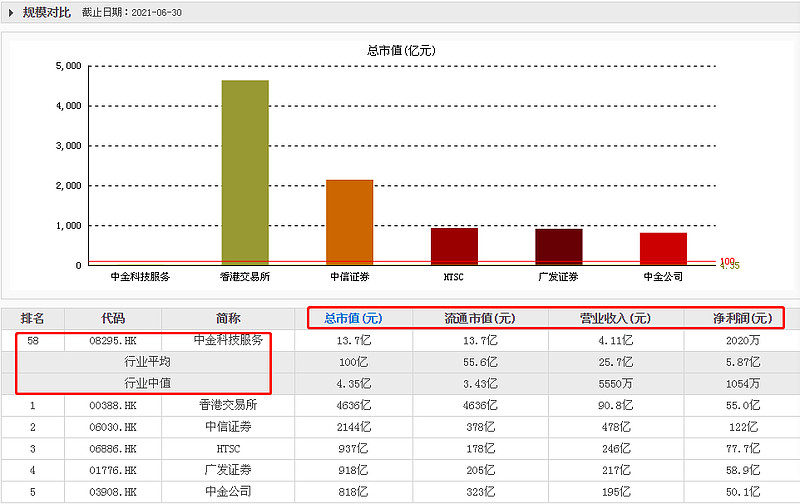Collapse the 规模对比 section triangle

tap(11, 13)
